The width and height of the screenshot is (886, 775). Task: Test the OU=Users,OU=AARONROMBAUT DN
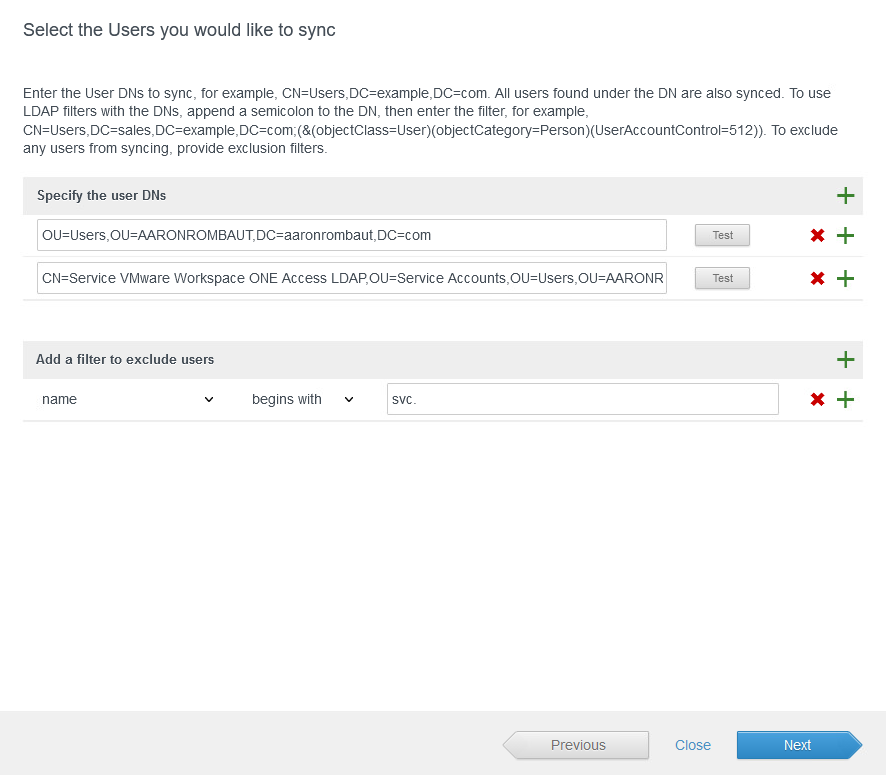pyautogui.click(x=722, y=235)
